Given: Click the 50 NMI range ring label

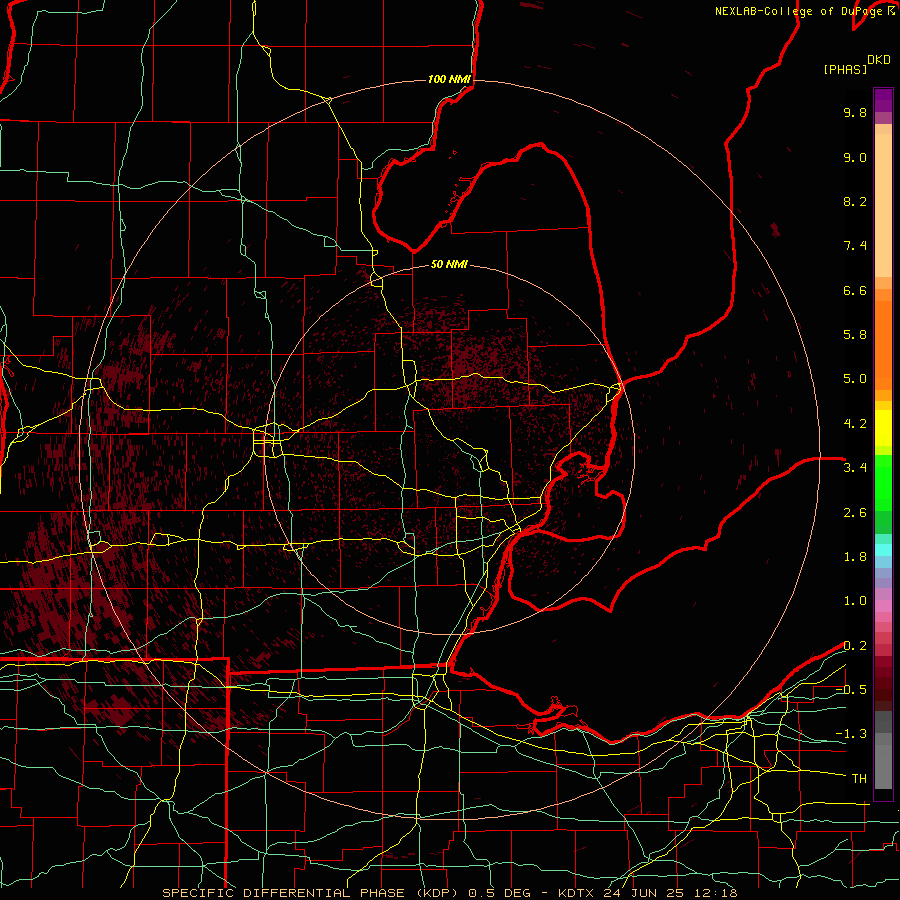Looking at the screenshot, I should click(449, 265).
